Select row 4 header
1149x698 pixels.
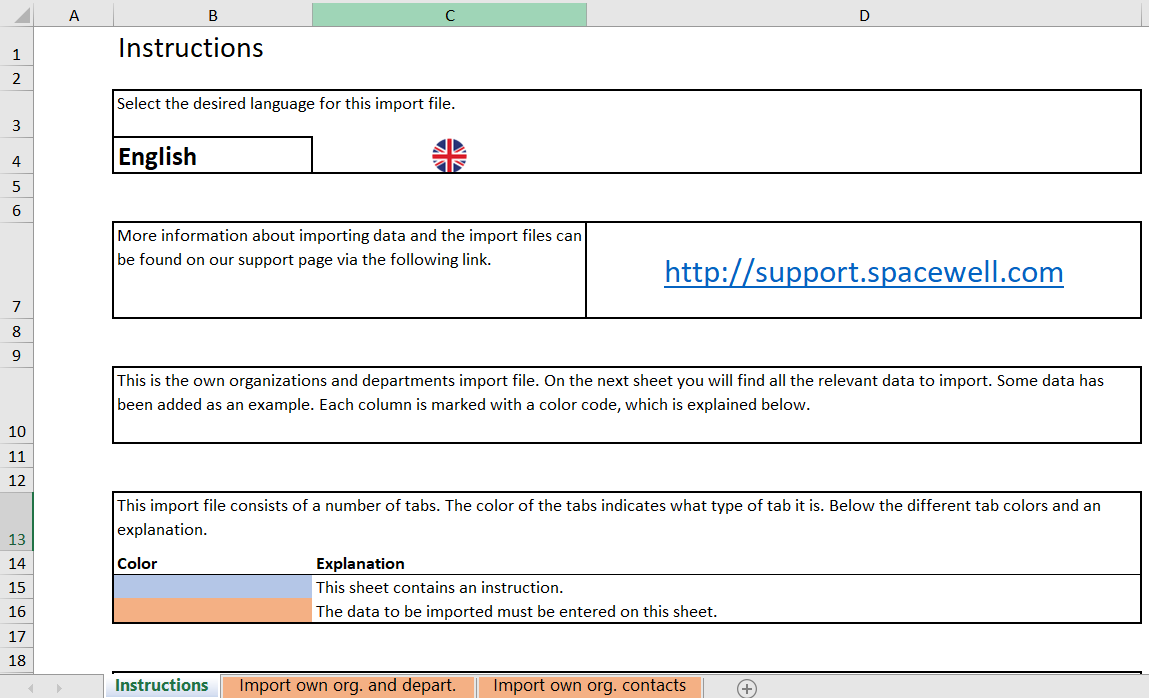coord(16,155)
